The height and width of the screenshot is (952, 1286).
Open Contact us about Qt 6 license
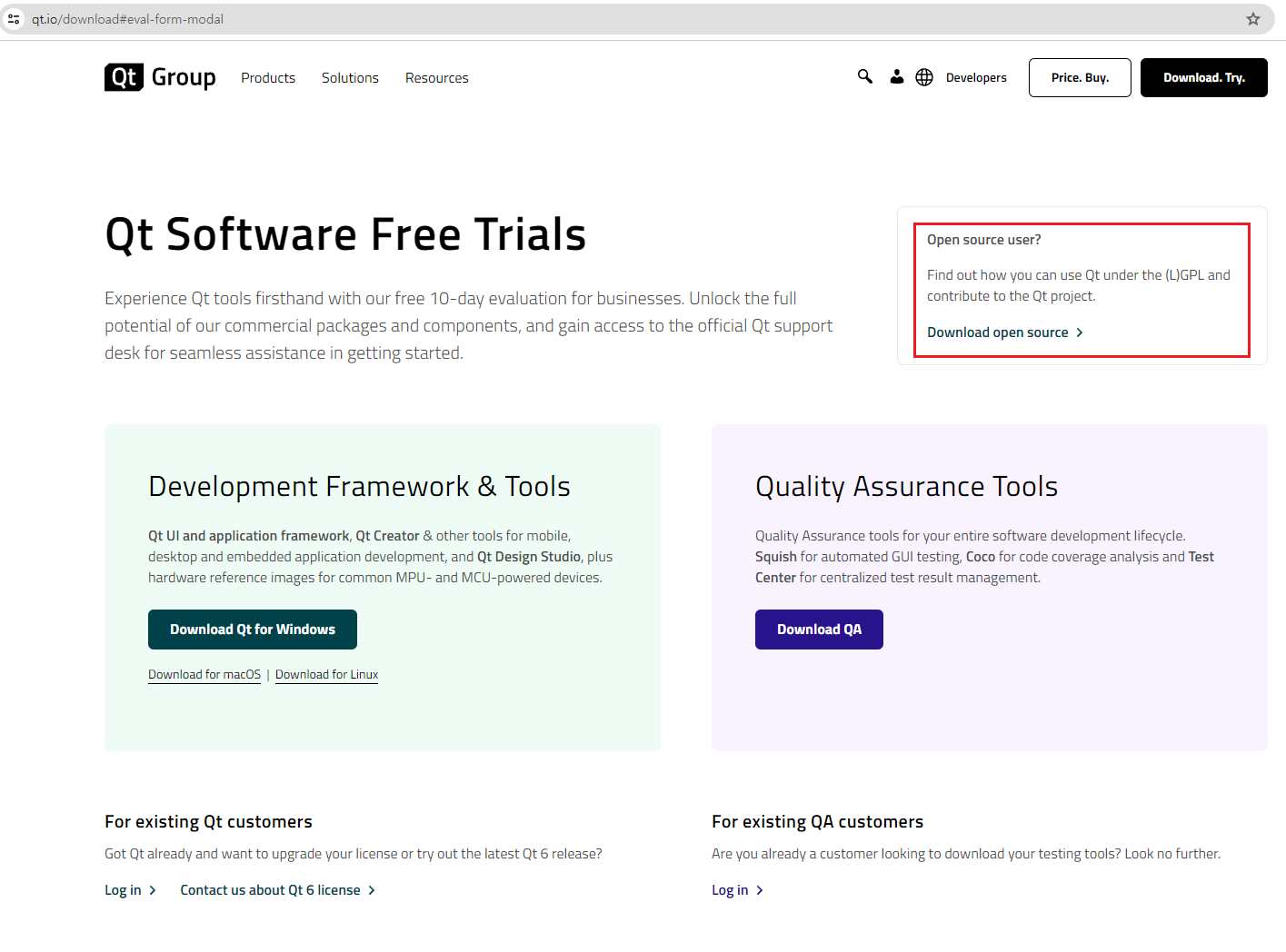(277, 890)
